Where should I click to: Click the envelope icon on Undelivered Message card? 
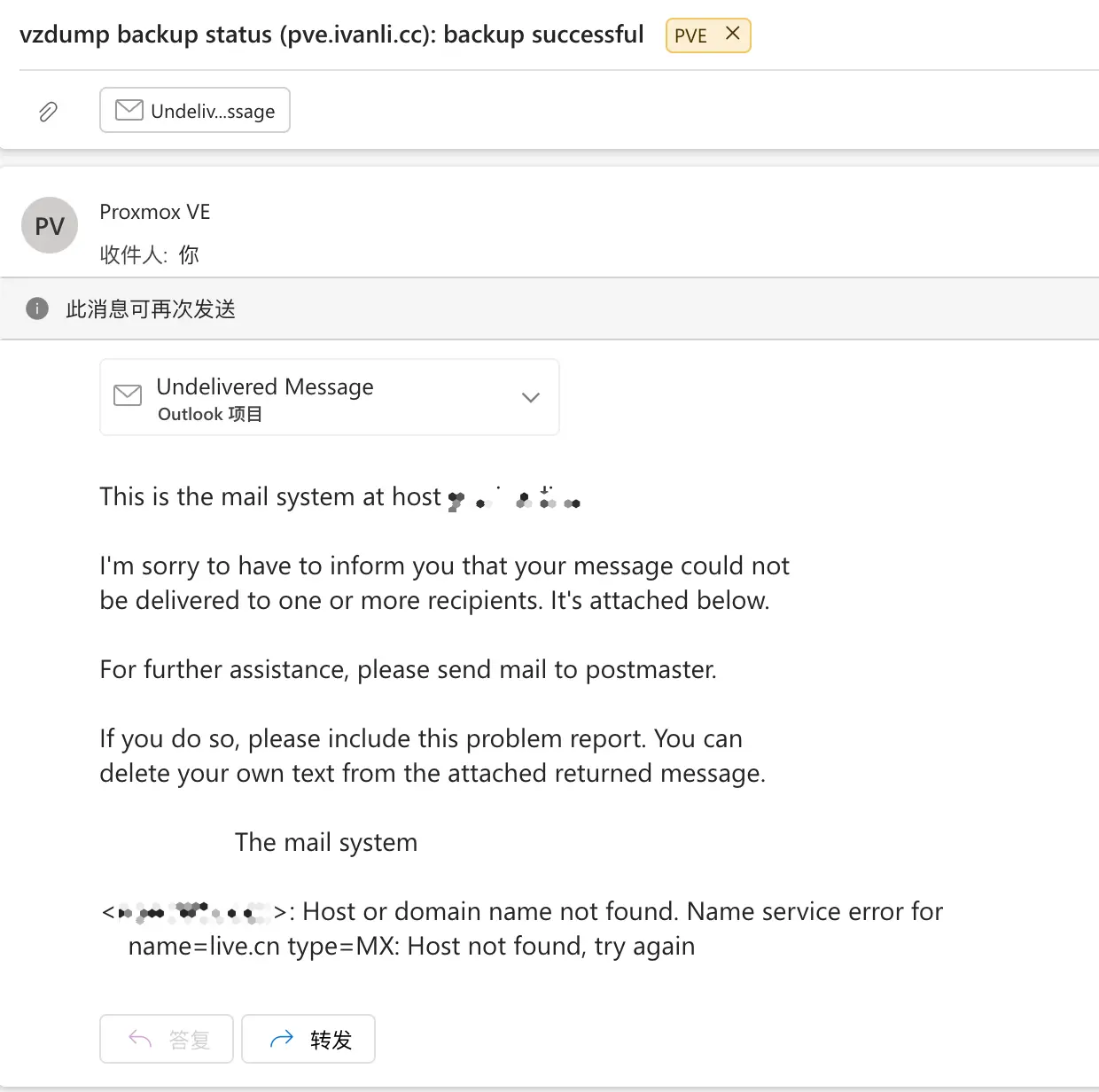click(128, 395)
